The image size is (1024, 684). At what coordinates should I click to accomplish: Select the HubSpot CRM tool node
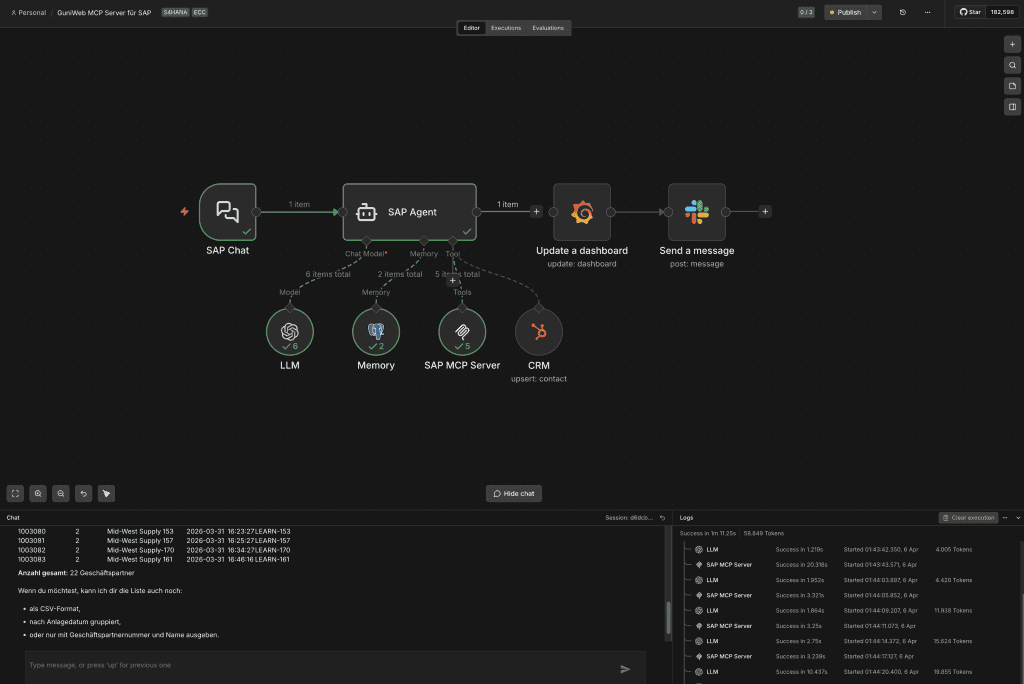[539, 332]
